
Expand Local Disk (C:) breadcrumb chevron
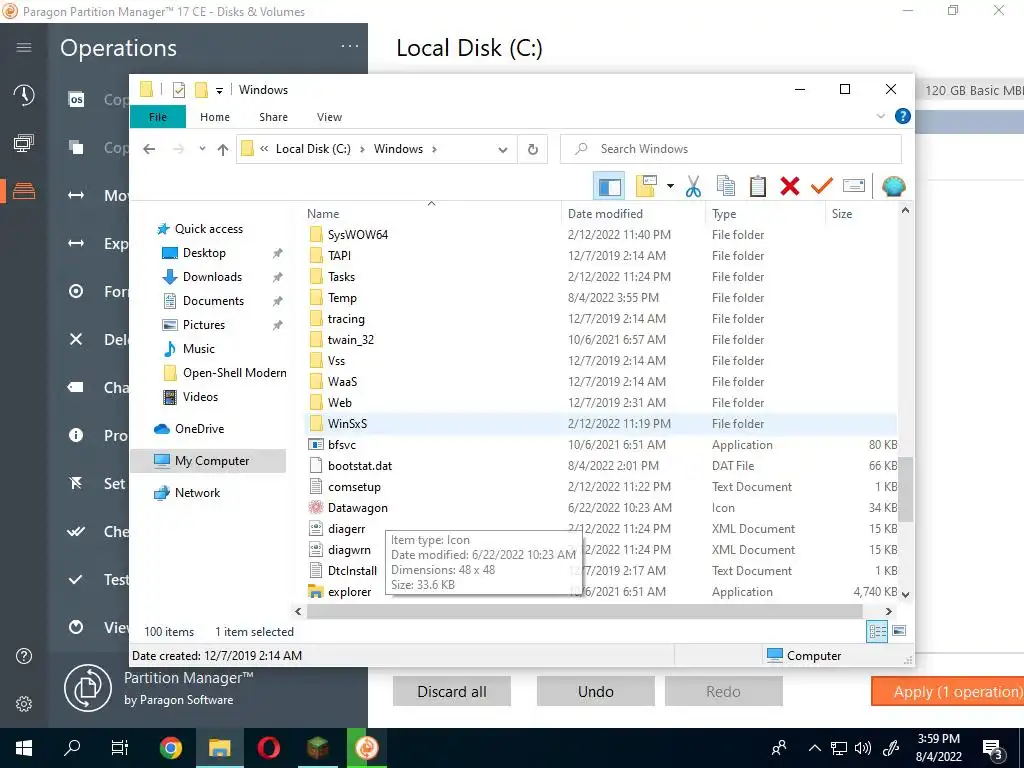[x=362, y=149]
